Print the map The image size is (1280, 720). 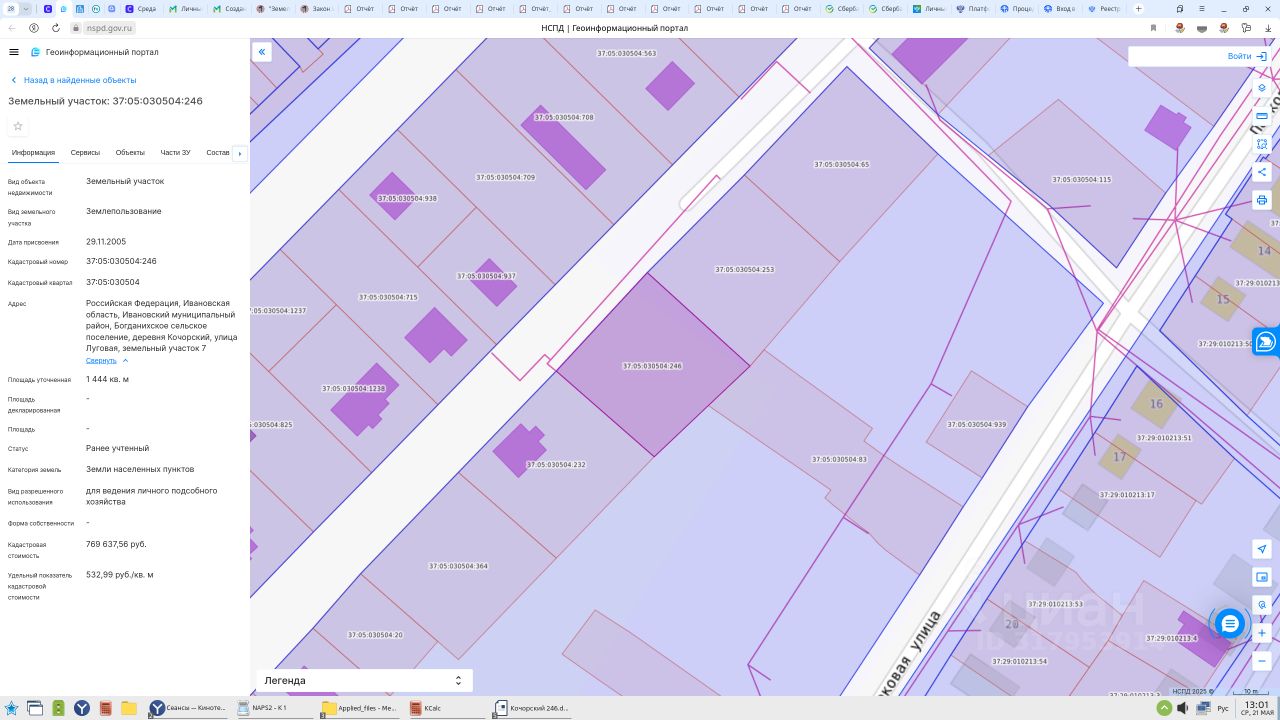(1262, 200)
